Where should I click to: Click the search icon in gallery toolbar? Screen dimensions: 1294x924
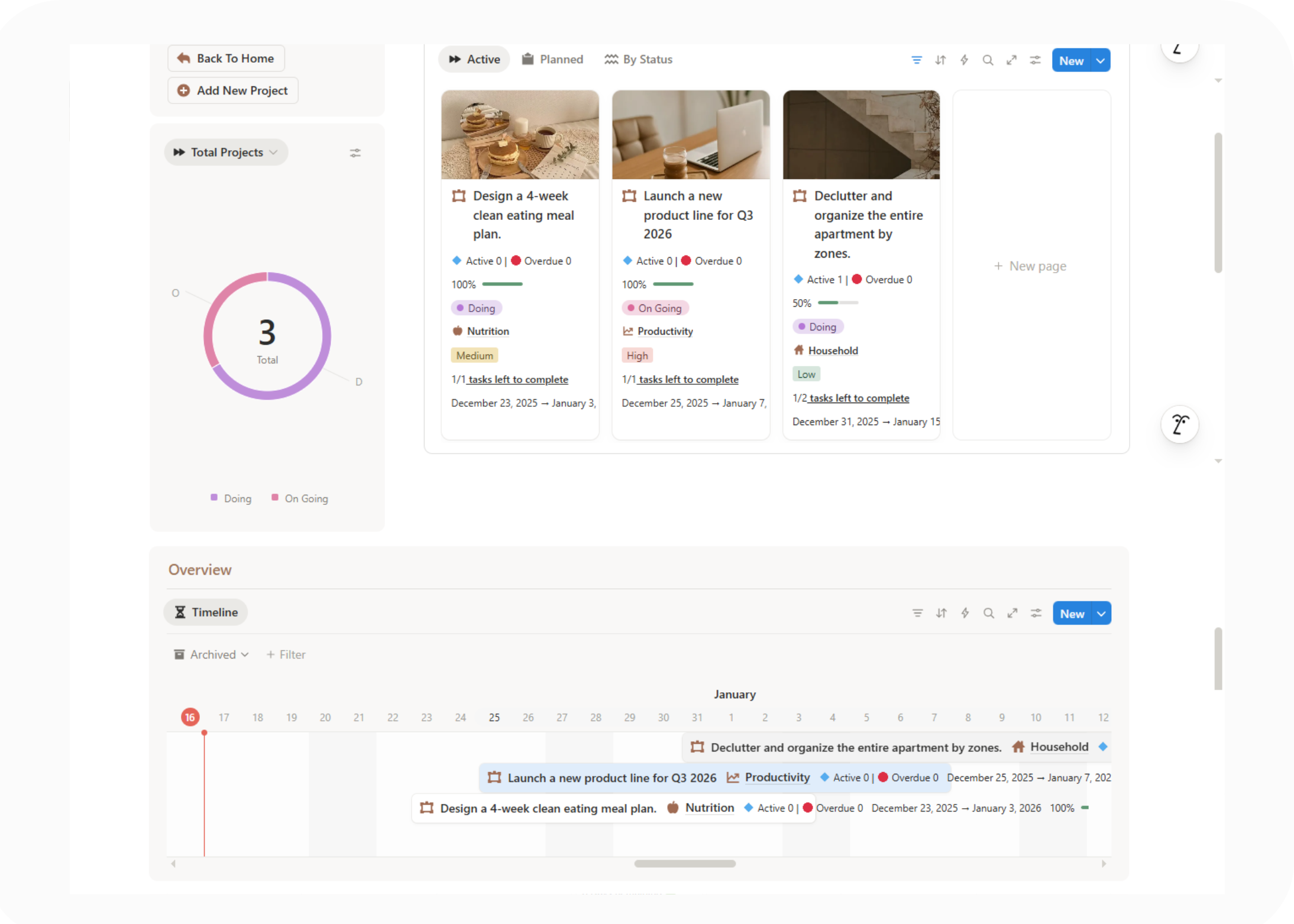click(x=988, y=60)
